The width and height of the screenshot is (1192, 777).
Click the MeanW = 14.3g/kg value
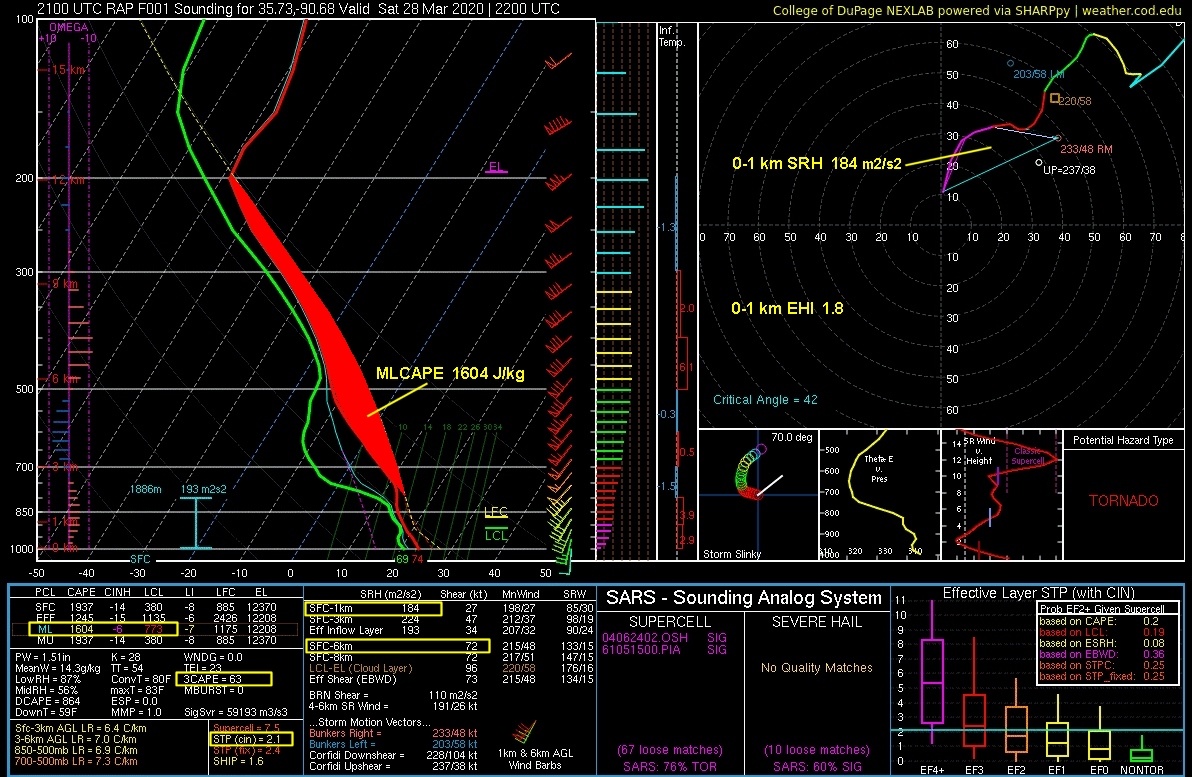[x=57, y=668]
